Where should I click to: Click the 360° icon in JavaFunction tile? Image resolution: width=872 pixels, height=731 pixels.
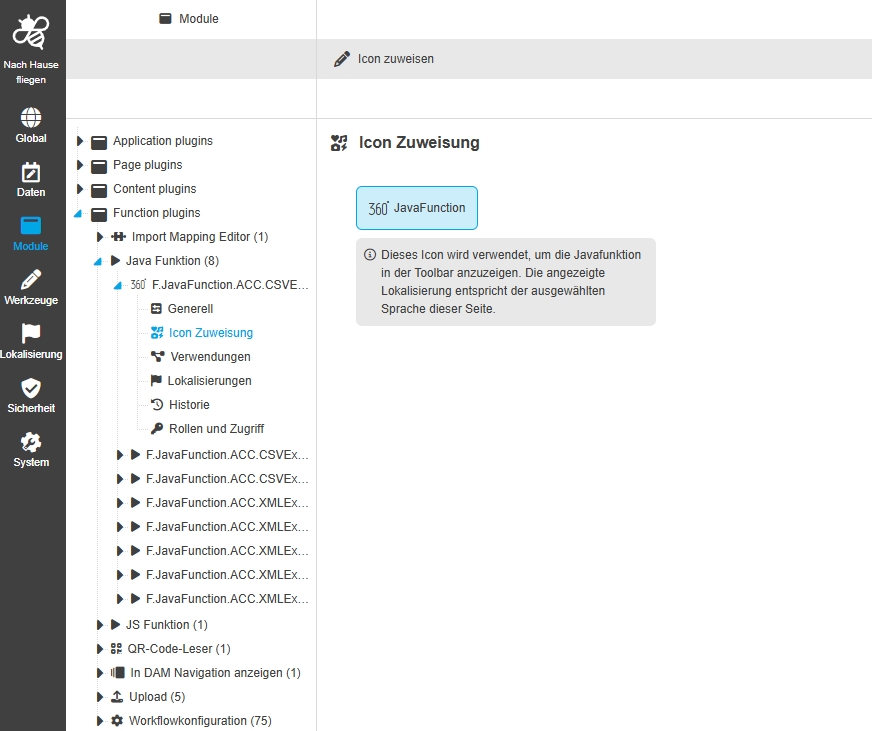tap(379, 208)
